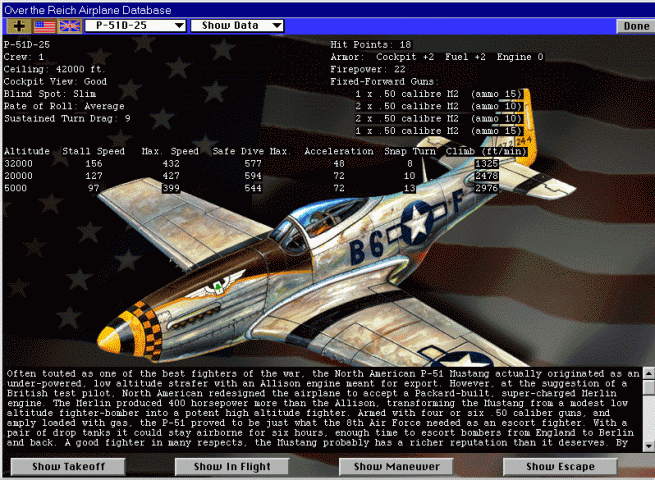This screenshot has height=480, width=655.
Task: Click the 'Firepower: 22' text
Action: pos(368,69)
